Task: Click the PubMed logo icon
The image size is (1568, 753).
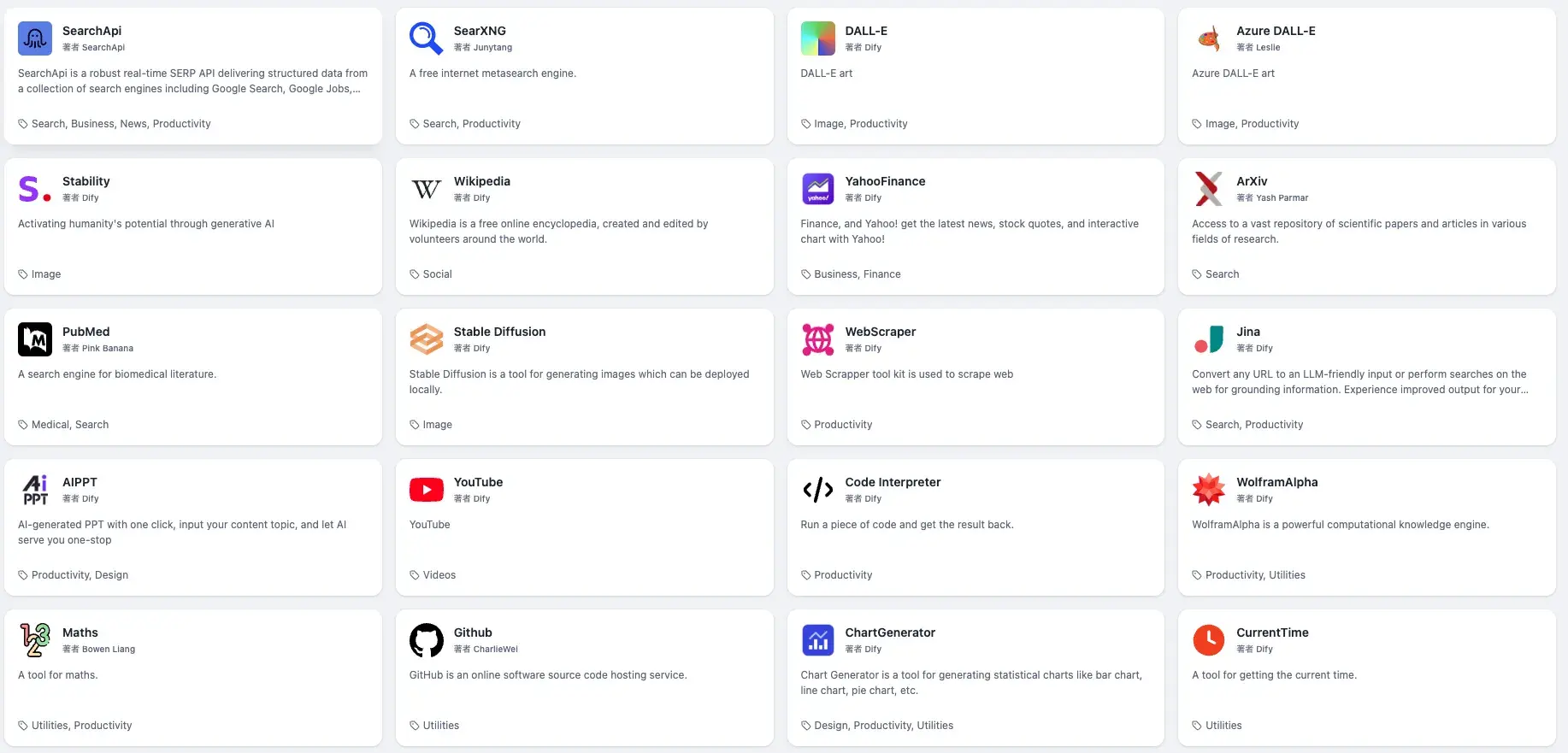Action: pos(35,339)
